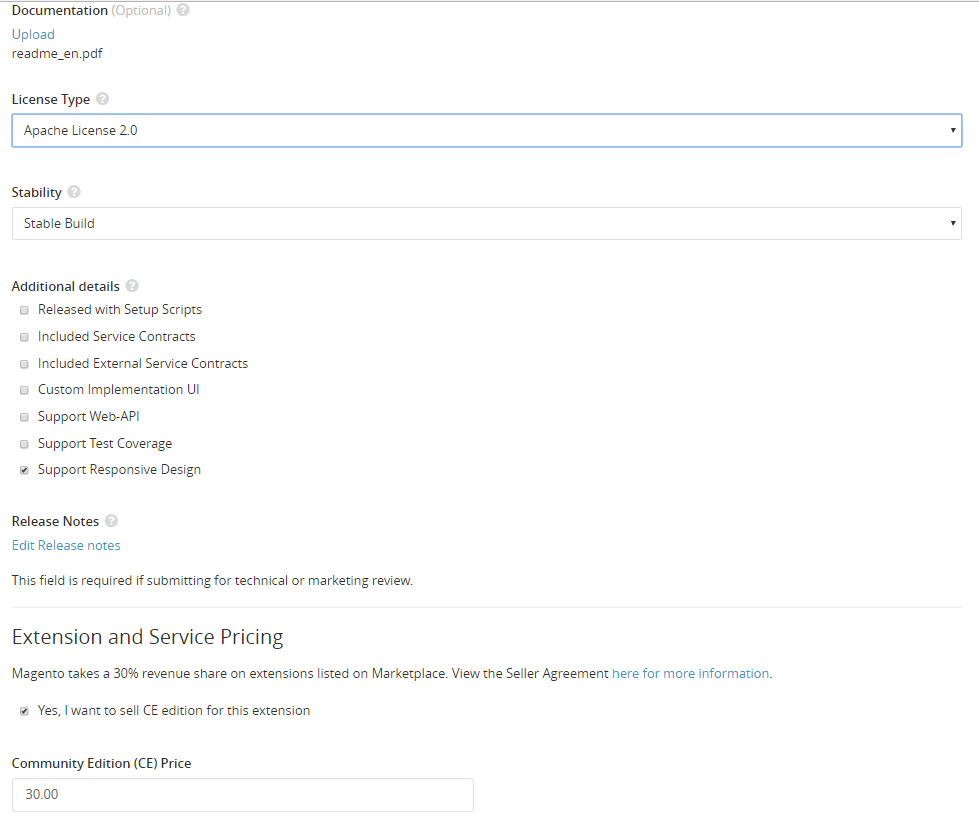This screenshot has width=979, height=825.
Task: Click the help icon beside Stability
Action: (74, 193)
